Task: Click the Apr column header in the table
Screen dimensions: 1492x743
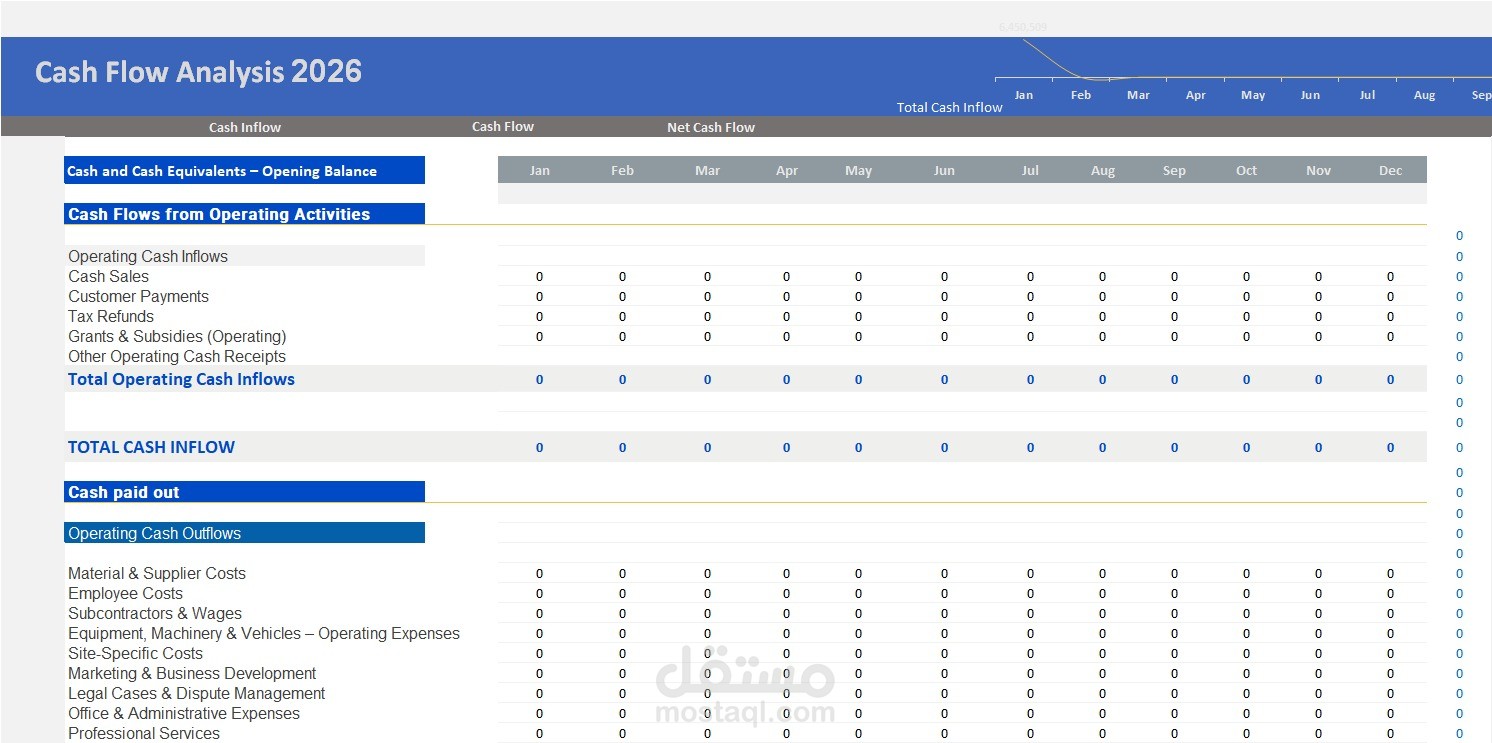Action: click(787, 170)
